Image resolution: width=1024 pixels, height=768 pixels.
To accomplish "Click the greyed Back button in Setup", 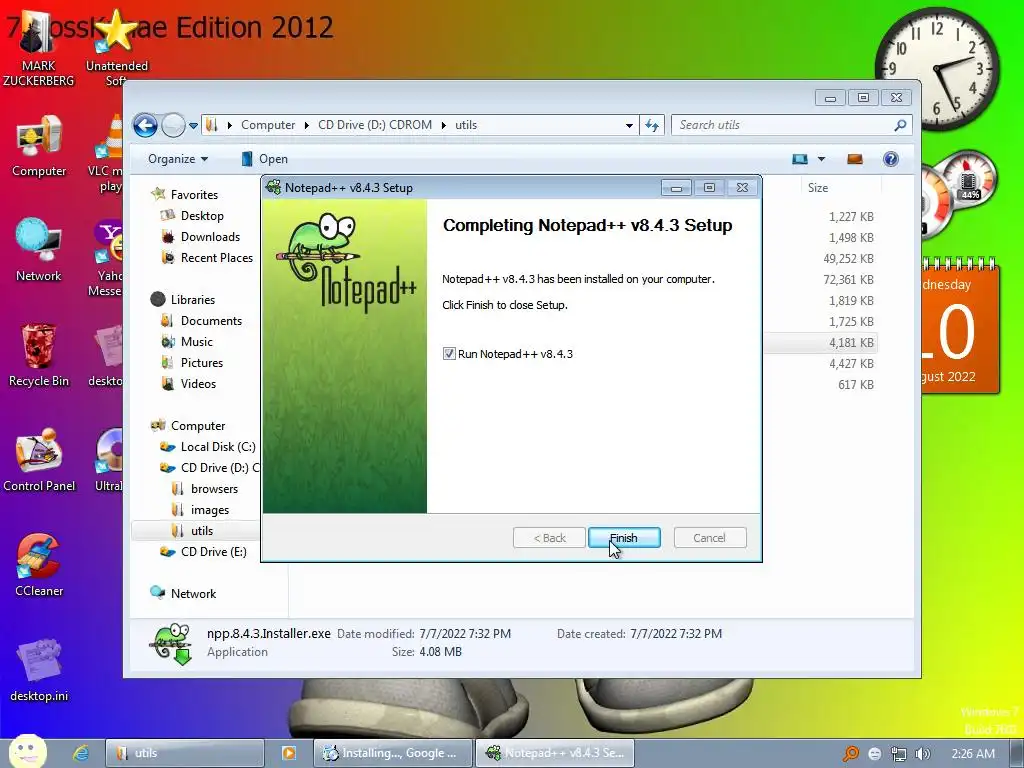I will tap(549, 537).
